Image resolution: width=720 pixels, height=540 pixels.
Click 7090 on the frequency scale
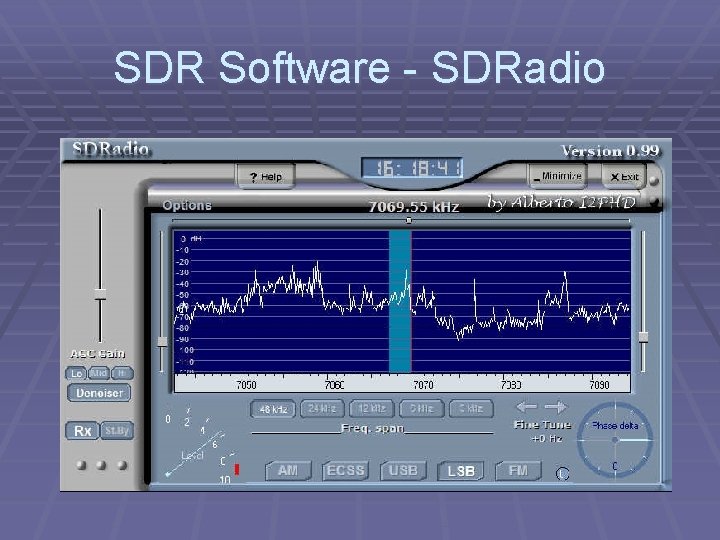[599, 385]
